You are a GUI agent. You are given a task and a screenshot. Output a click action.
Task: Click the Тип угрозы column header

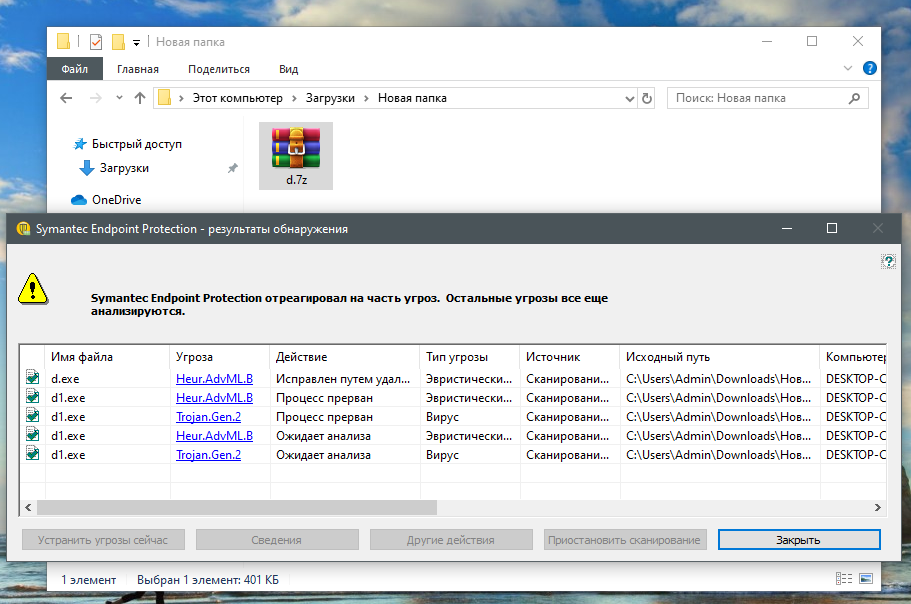coord(470,357)
